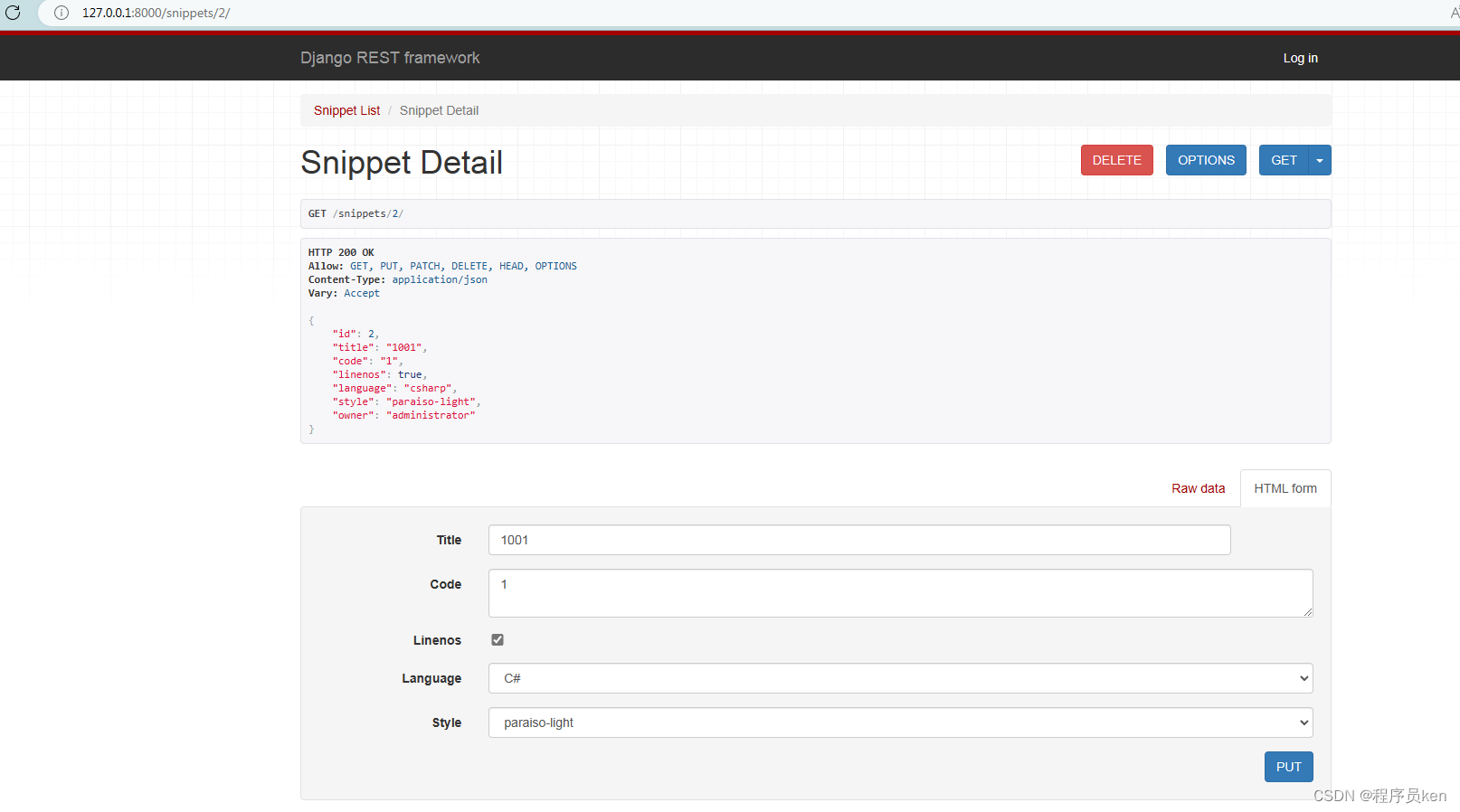The image size is (1460, 812).
Task: Click the "linenos": true line
Action: tap(379, 374)
